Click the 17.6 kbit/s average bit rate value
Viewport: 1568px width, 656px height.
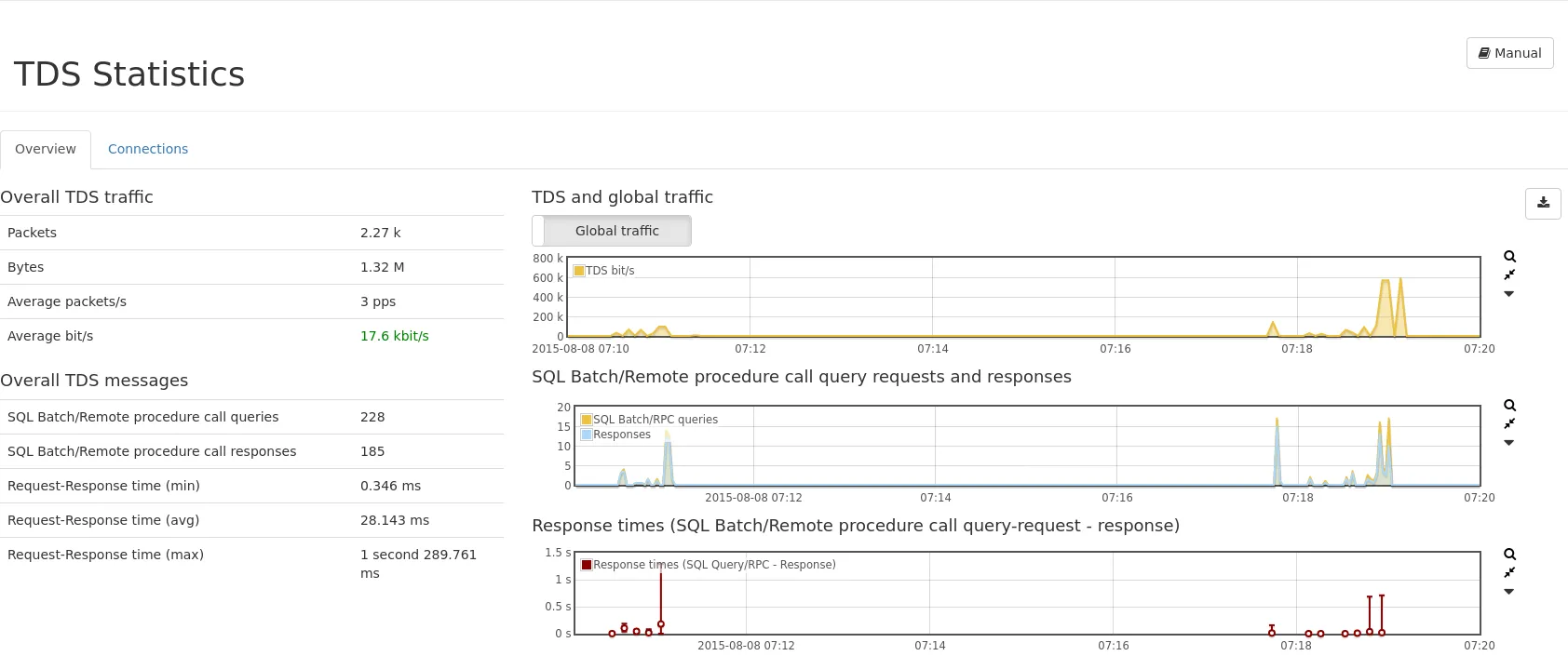(x=394, y=336)
